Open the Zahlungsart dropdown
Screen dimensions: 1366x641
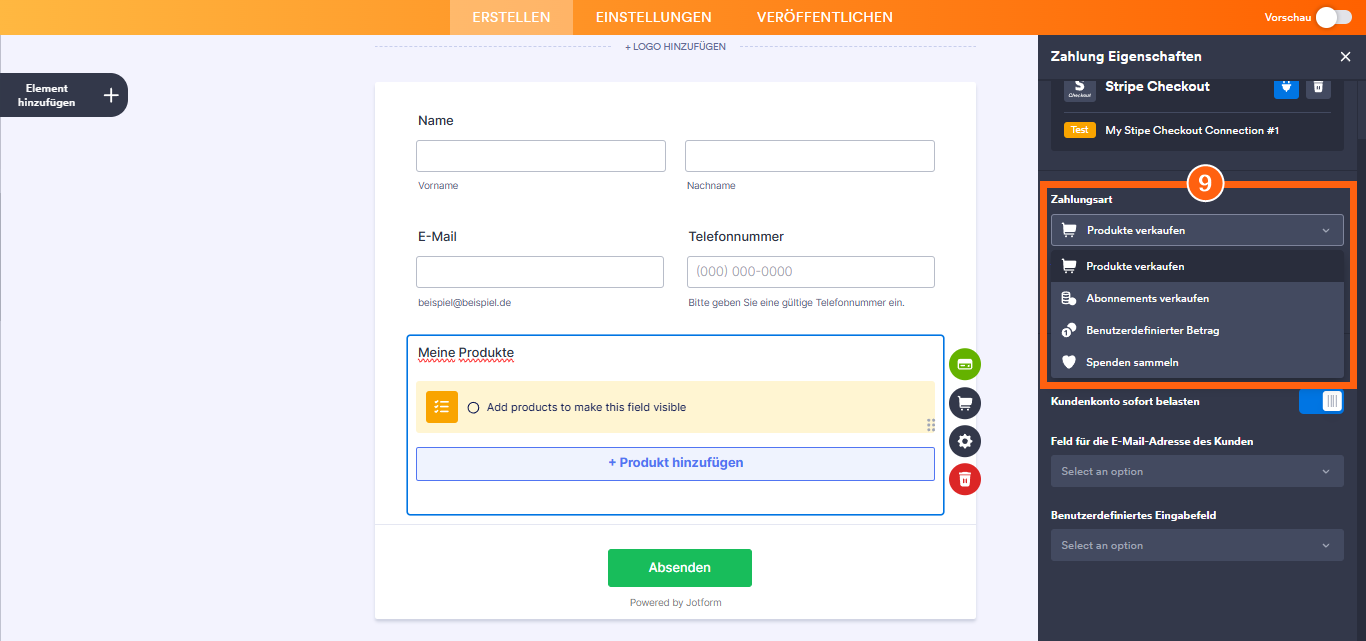(x=1196, y=230)
